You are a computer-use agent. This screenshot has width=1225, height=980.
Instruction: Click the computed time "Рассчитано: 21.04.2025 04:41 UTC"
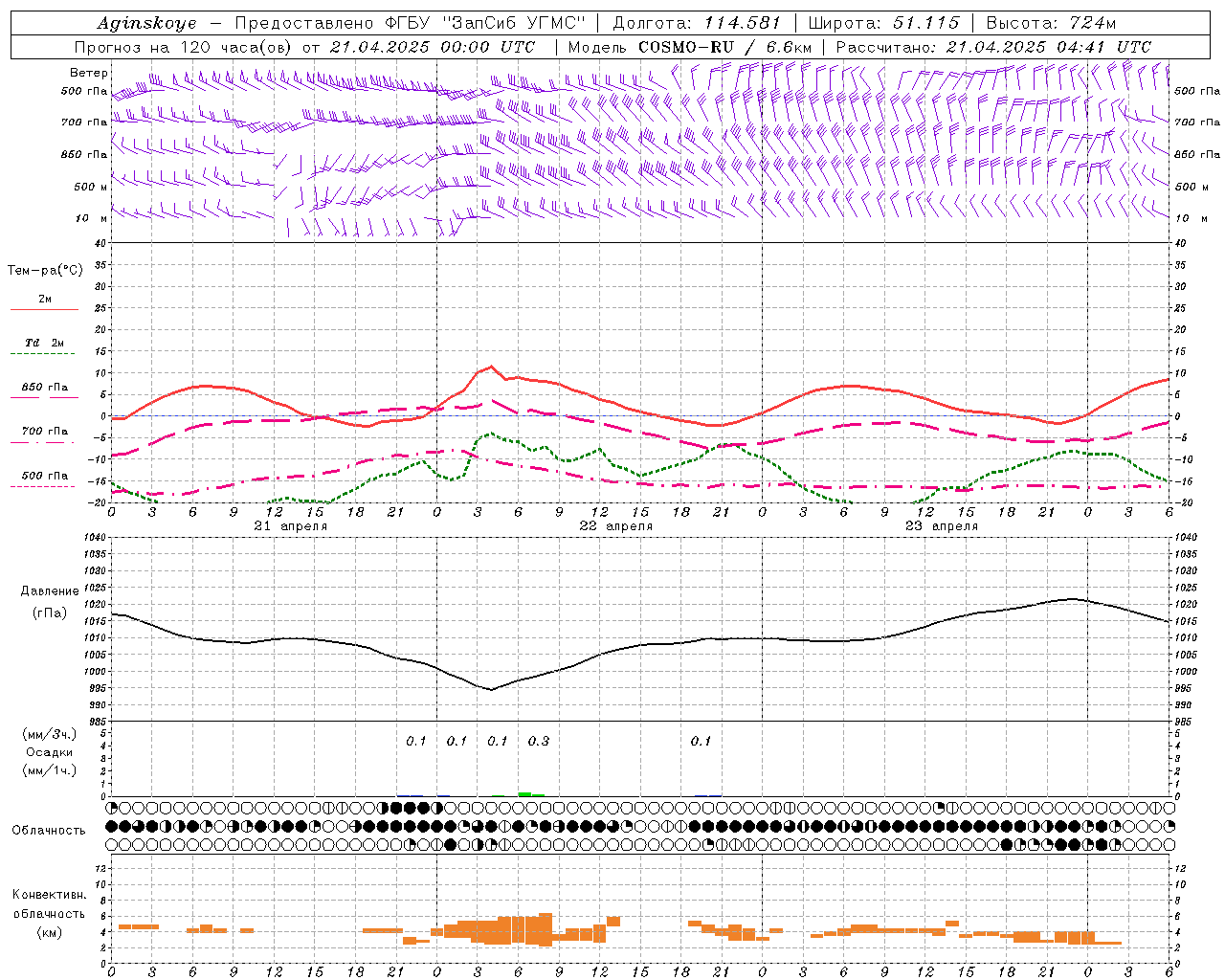point(993,47)
